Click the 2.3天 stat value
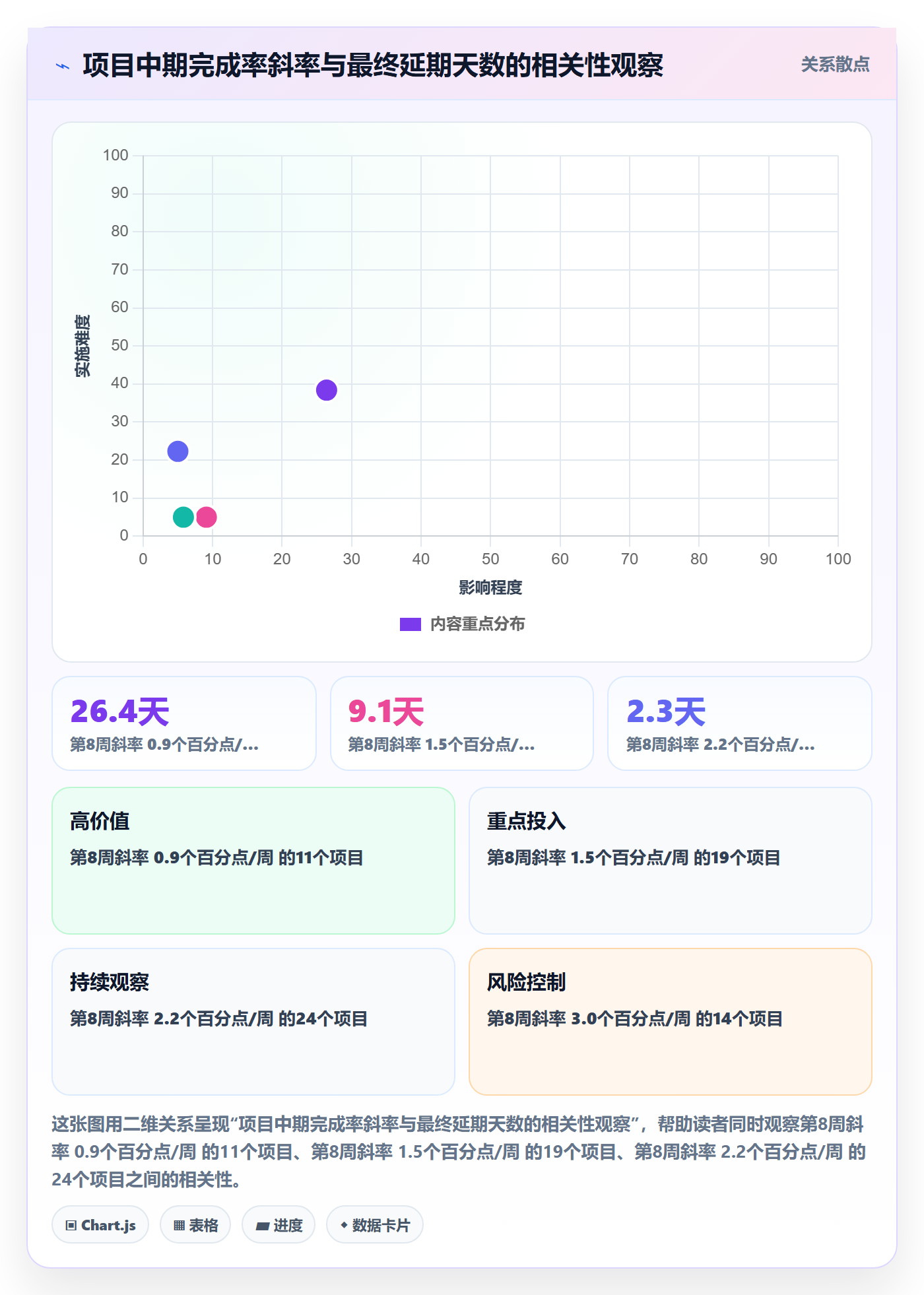The height and width of the screenshot is (1295, 924). point(666,712)
